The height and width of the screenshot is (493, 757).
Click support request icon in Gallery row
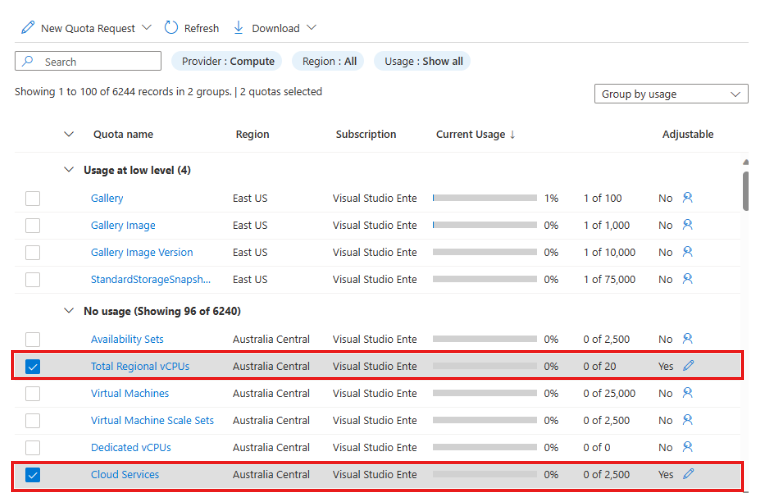(x=687, y=197)
